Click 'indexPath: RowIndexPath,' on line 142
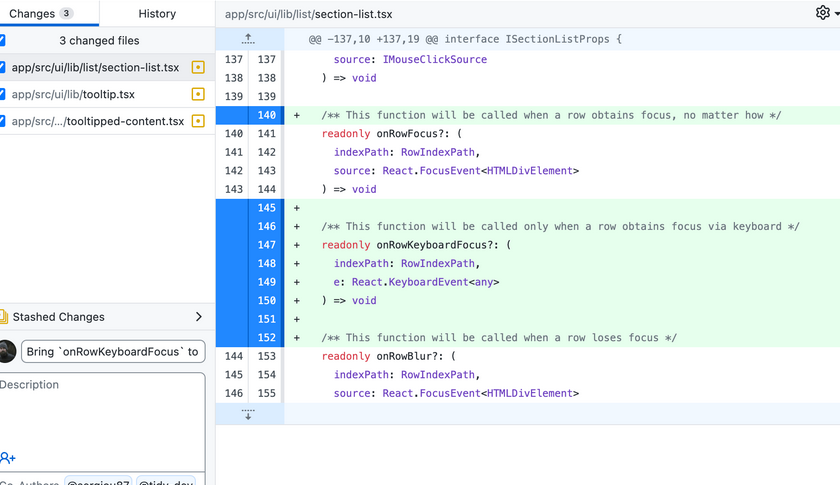The image size is (840, 485). point(407,152)
